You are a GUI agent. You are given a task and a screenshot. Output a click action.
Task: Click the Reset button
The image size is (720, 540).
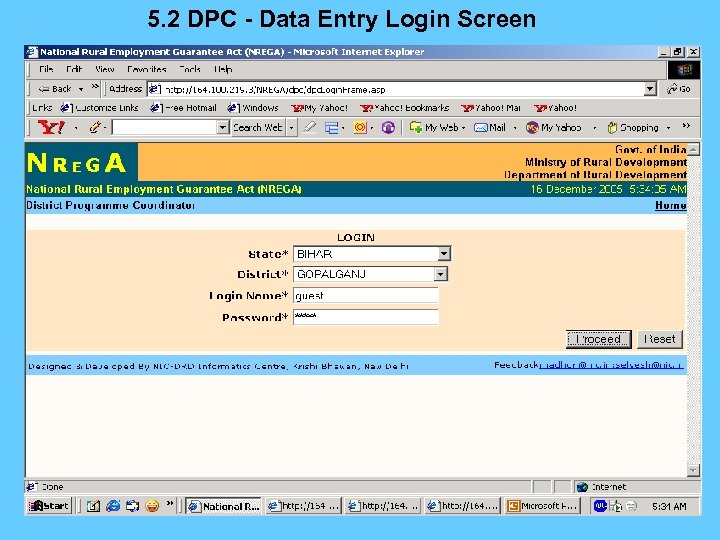coord(659,339)
